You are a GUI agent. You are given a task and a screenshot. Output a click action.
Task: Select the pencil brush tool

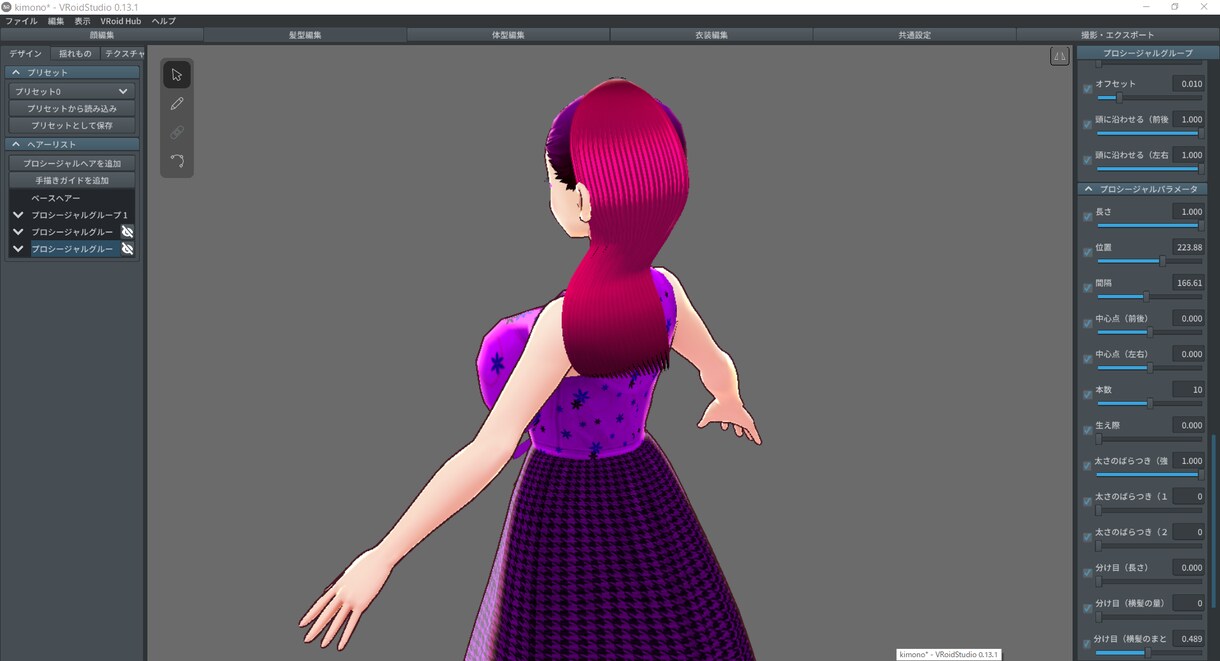[x=177, y=104]
